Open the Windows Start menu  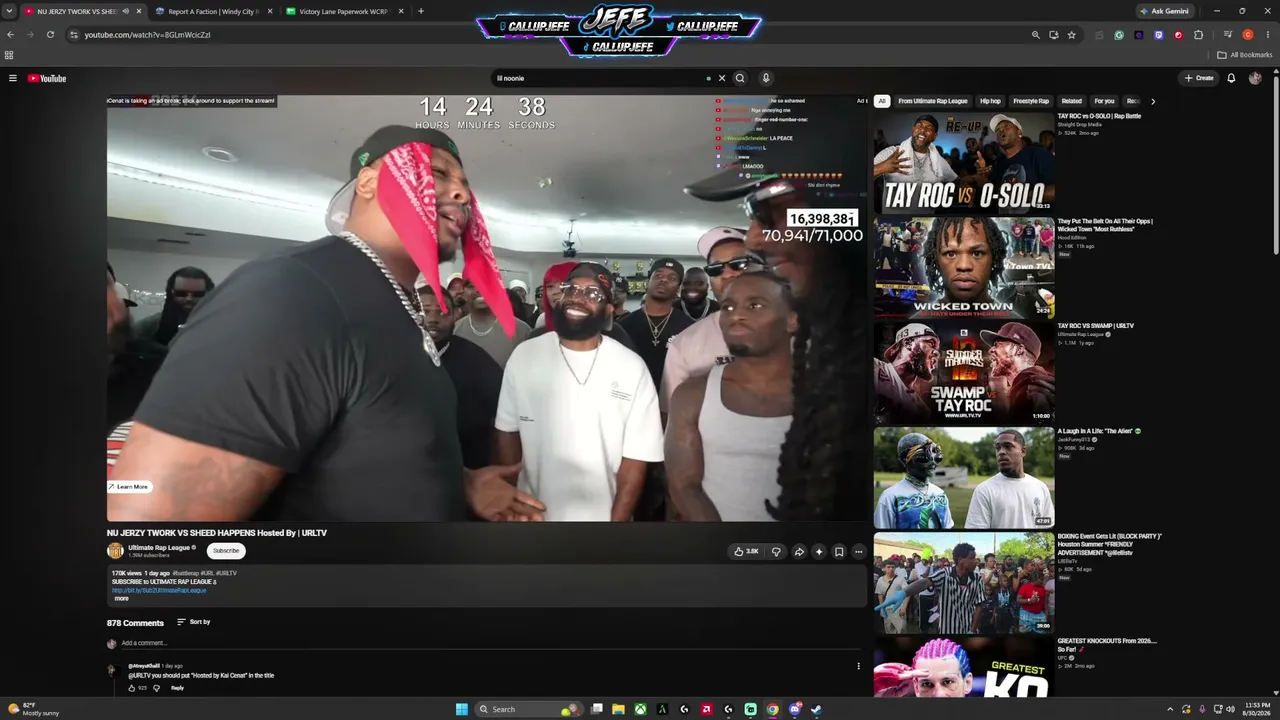461,709
